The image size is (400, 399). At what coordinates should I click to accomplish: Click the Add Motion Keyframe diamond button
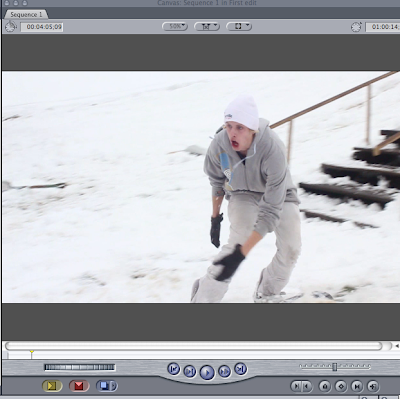coord(341,386)
